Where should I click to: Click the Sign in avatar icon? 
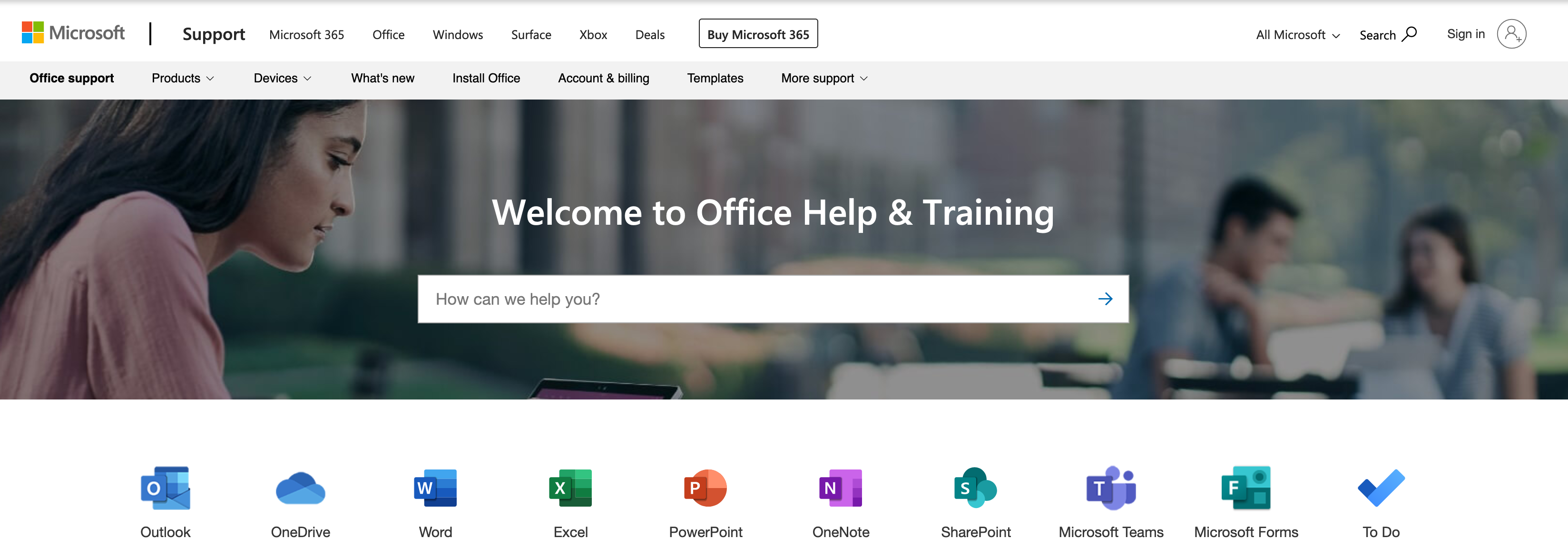tap(1512, 34)
